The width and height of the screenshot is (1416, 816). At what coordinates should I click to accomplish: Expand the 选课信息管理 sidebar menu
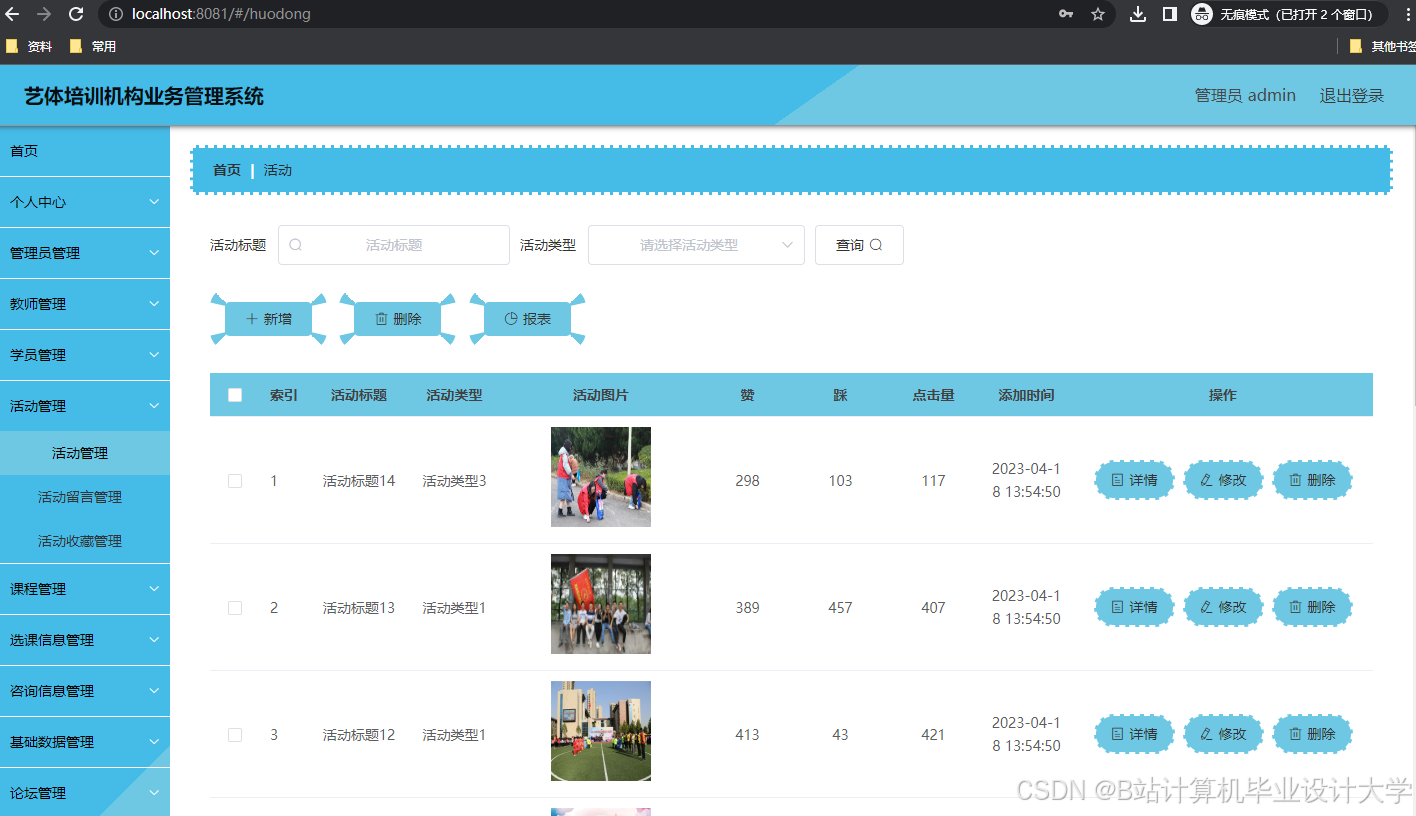pyautogui.click(x=85, y=640)
